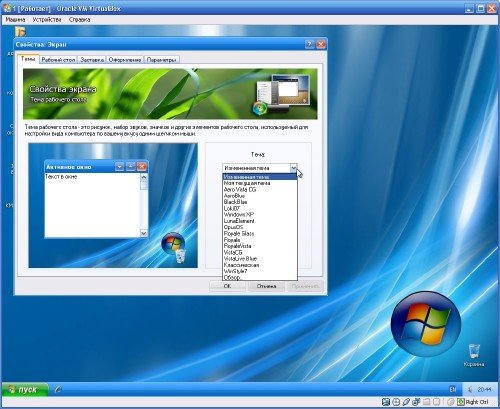Click the volume speaker tray icon
This screenshot has width=500, height=409.
coord(470,389)
